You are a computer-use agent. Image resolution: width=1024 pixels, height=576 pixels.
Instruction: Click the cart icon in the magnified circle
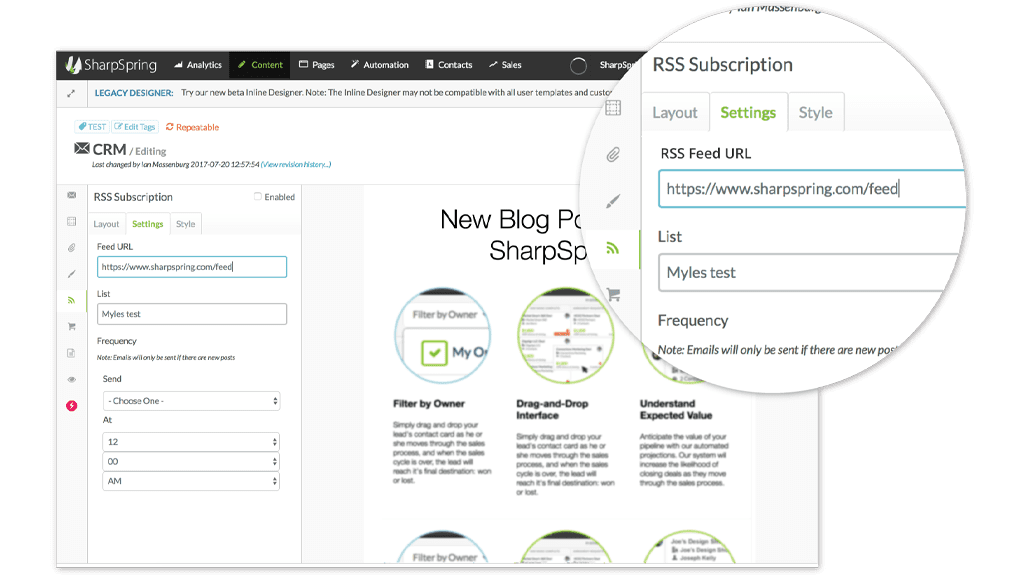[x=613, y=295]
